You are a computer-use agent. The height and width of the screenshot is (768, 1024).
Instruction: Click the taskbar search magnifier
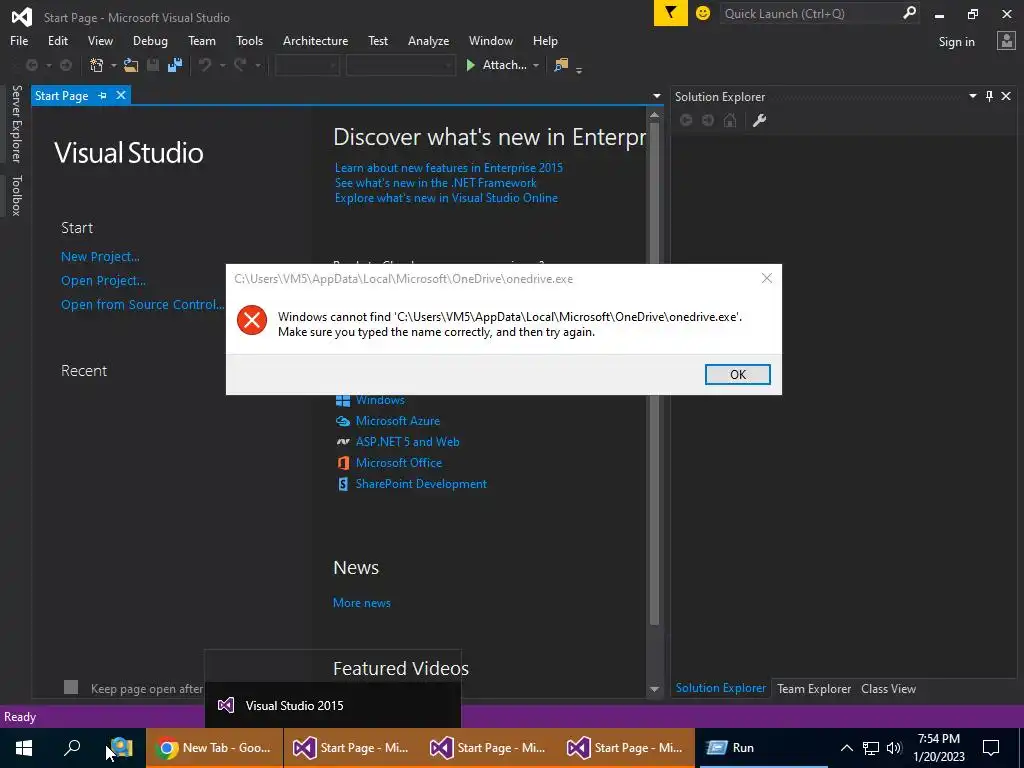(72, 748)
